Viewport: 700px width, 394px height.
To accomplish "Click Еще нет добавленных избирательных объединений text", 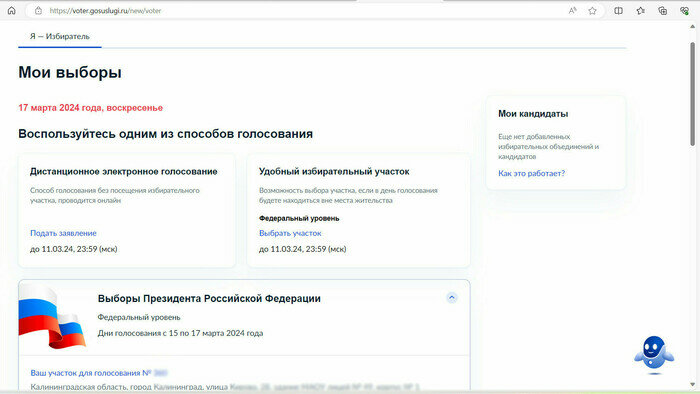I will tap(549, 146).
